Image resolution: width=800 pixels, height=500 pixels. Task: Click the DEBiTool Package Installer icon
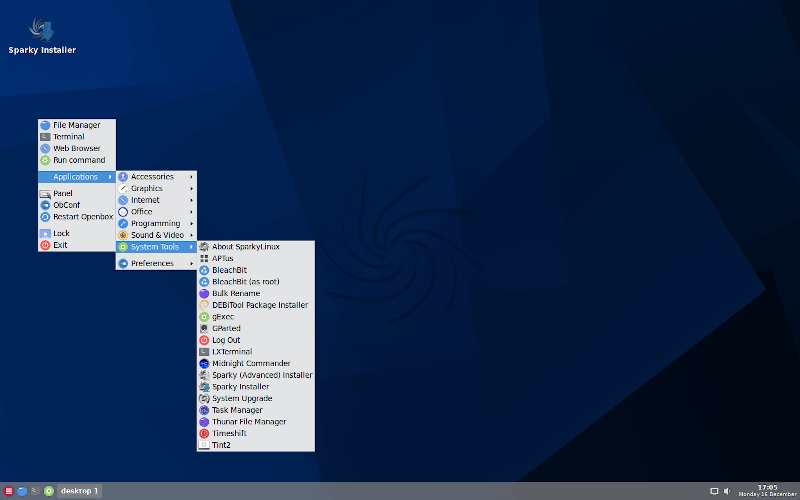click(204, 305)
